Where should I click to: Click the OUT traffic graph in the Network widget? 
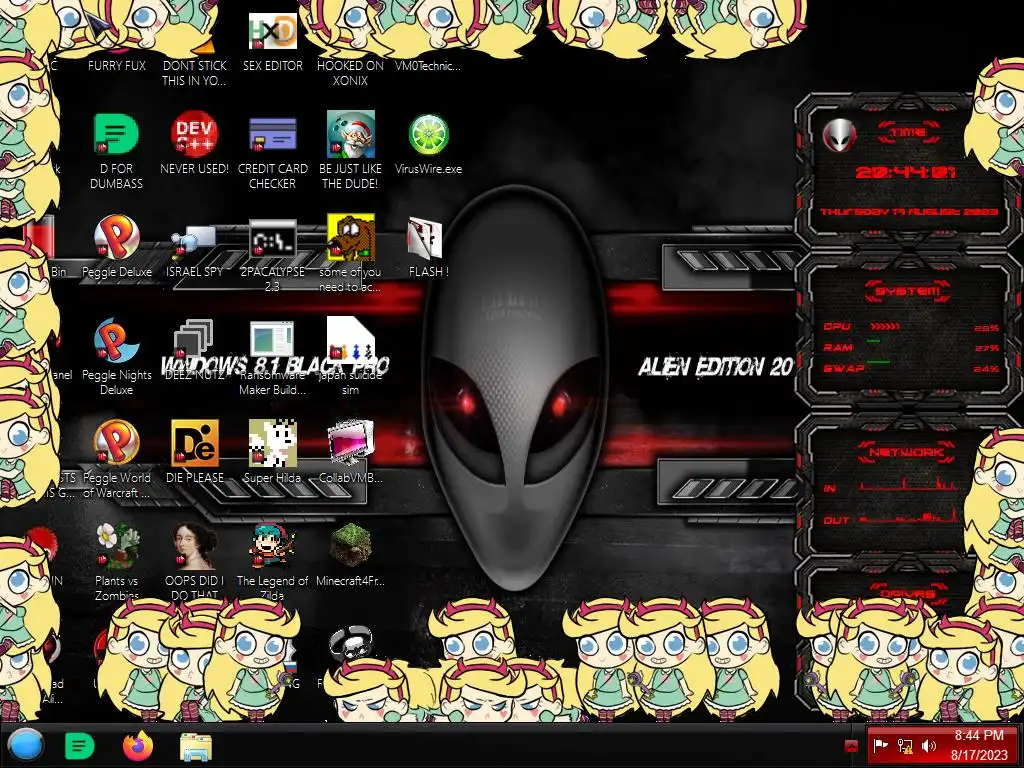908,516
